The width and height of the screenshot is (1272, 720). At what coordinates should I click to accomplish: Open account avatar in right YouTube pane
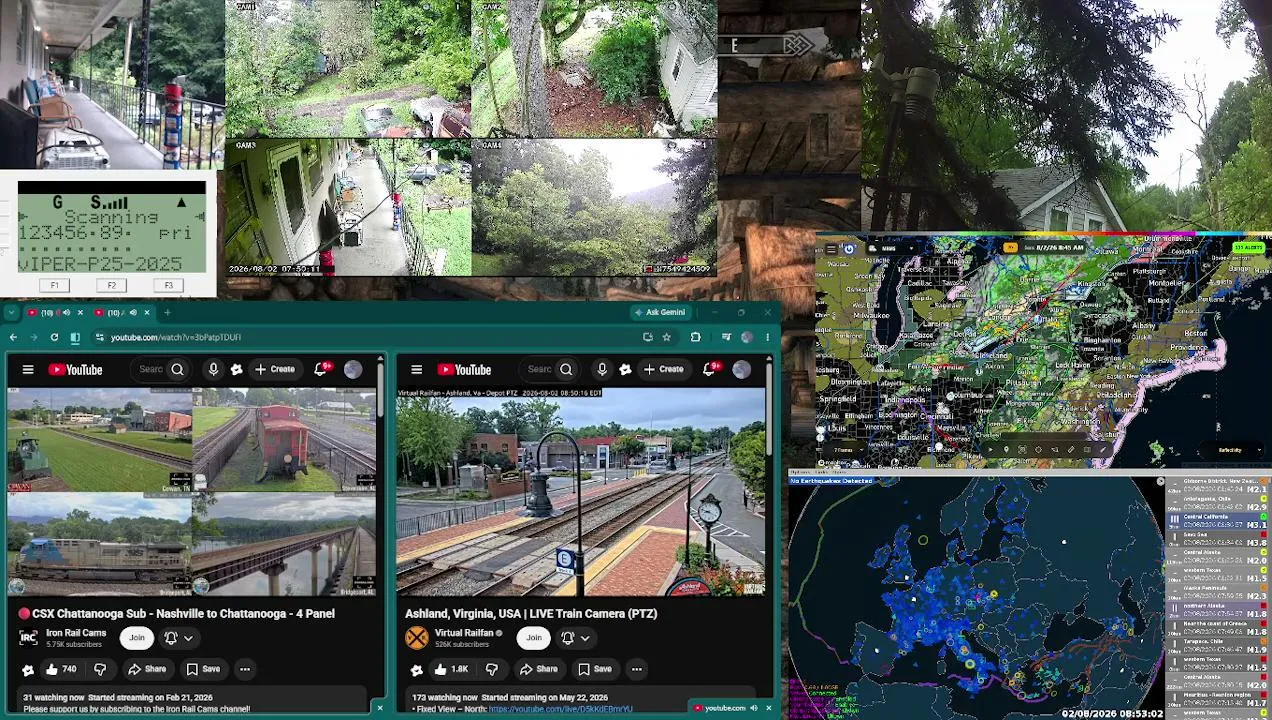(741, 370)
